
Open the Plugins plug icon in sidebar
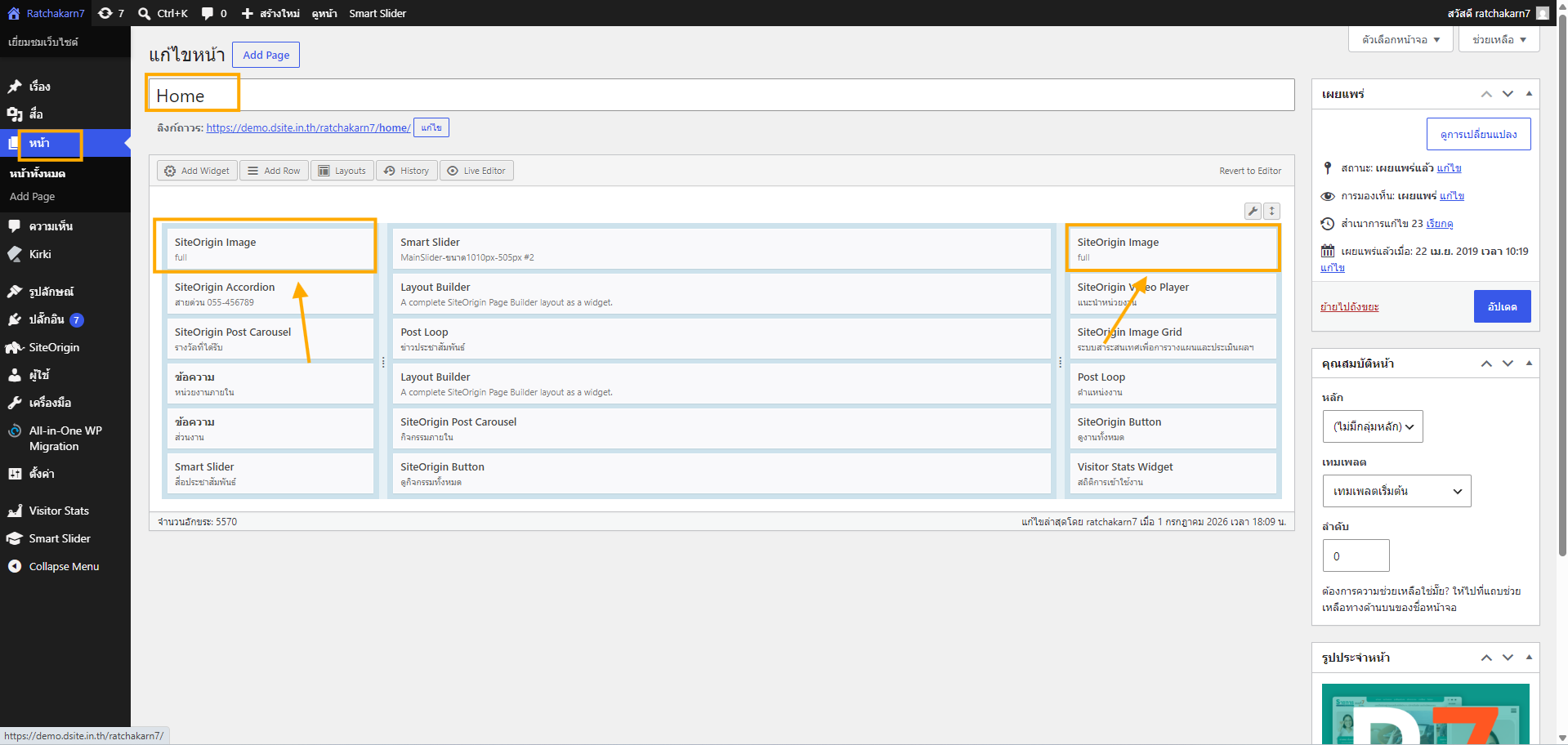pyautogui.click(x=15, y=319)
